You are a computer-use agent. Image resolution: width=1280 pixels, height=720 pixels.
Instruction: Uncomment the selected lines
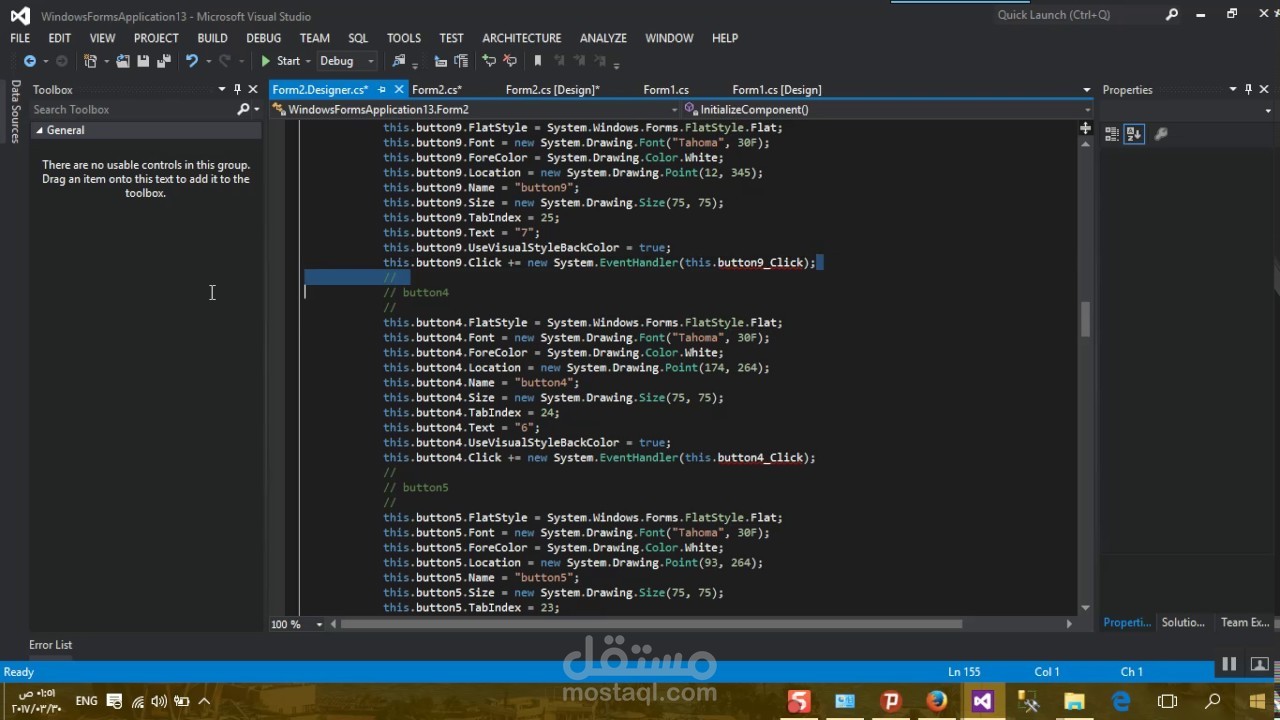pos(509,61)
